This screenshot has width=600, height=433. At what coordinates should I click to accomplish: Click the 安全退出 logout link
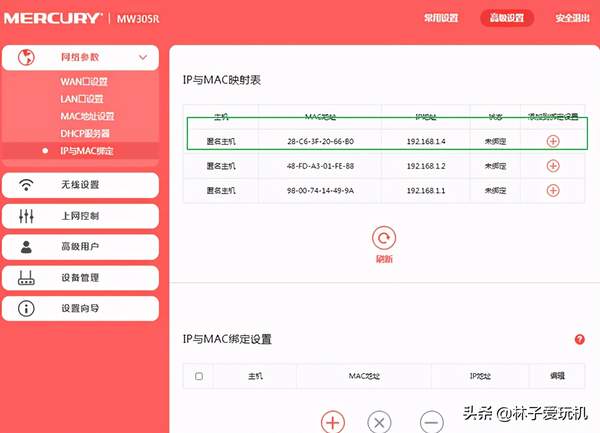tap(573, 18)
